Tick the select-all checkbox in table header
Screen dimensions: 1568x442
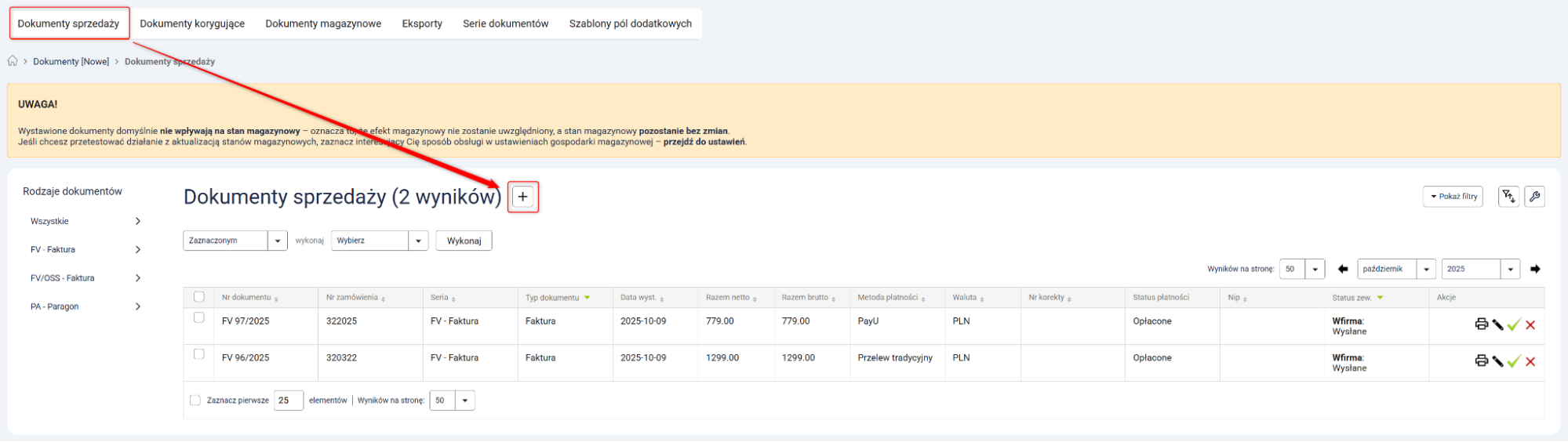tap(199, 297)
